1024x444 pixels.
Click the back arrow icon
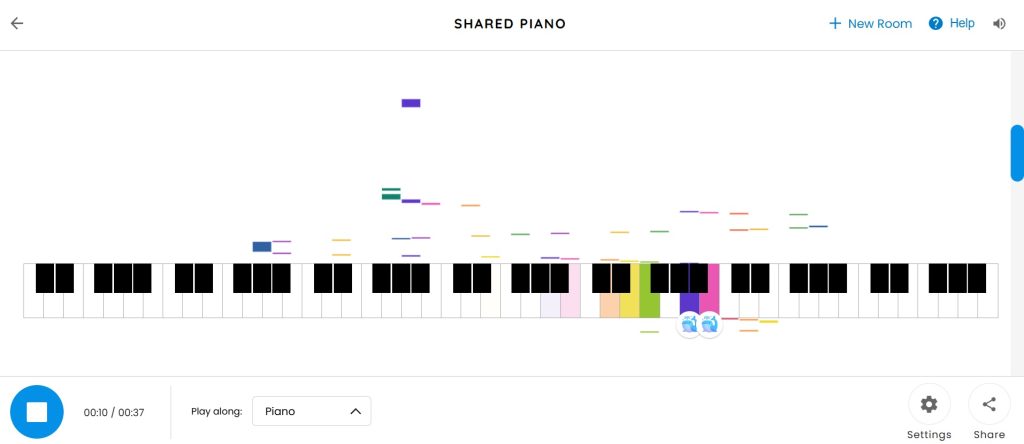coord(17,24)
